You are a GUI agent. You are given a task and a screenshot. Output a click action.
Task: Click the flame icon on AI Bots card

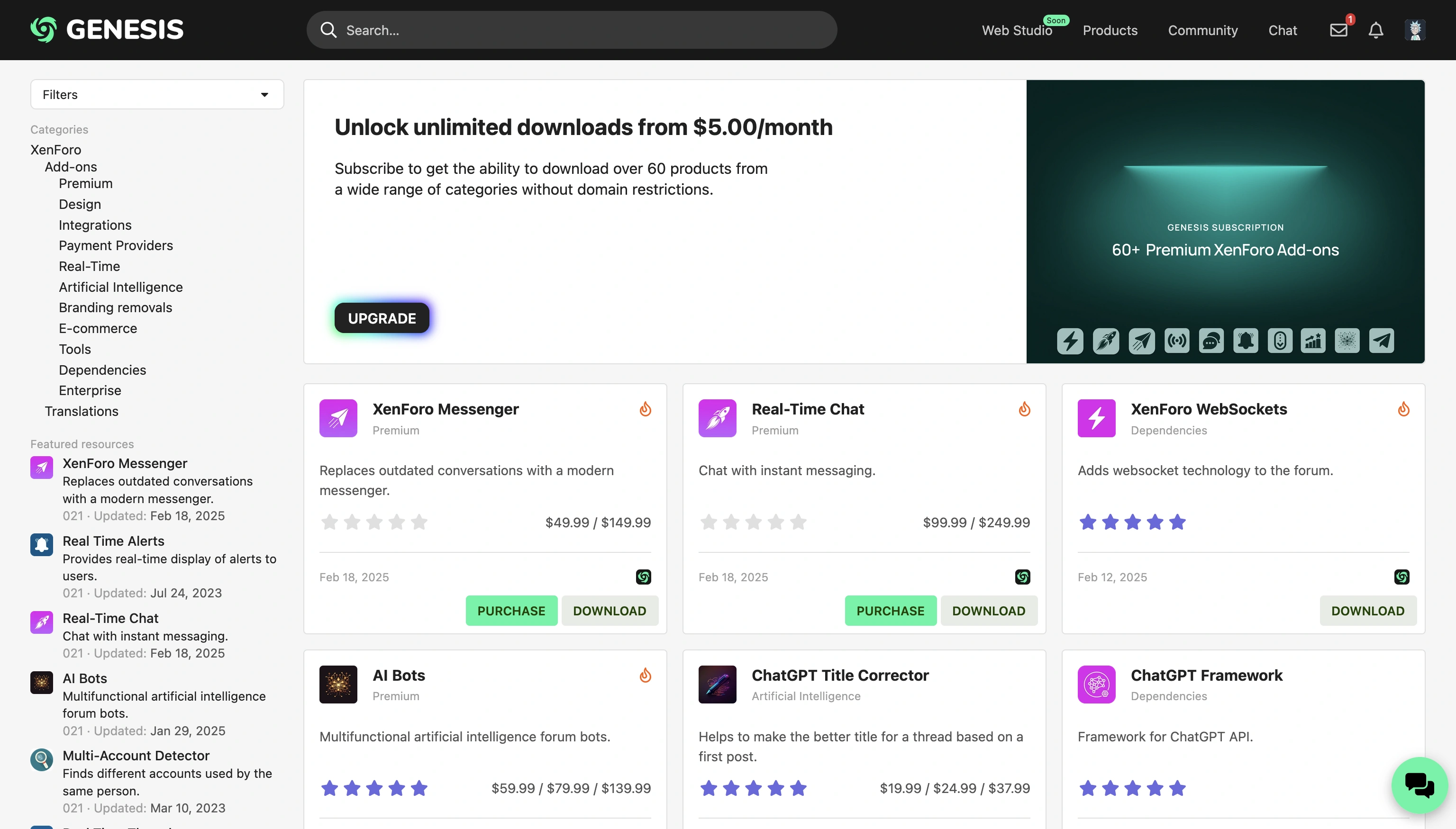(x=645, y=675)
